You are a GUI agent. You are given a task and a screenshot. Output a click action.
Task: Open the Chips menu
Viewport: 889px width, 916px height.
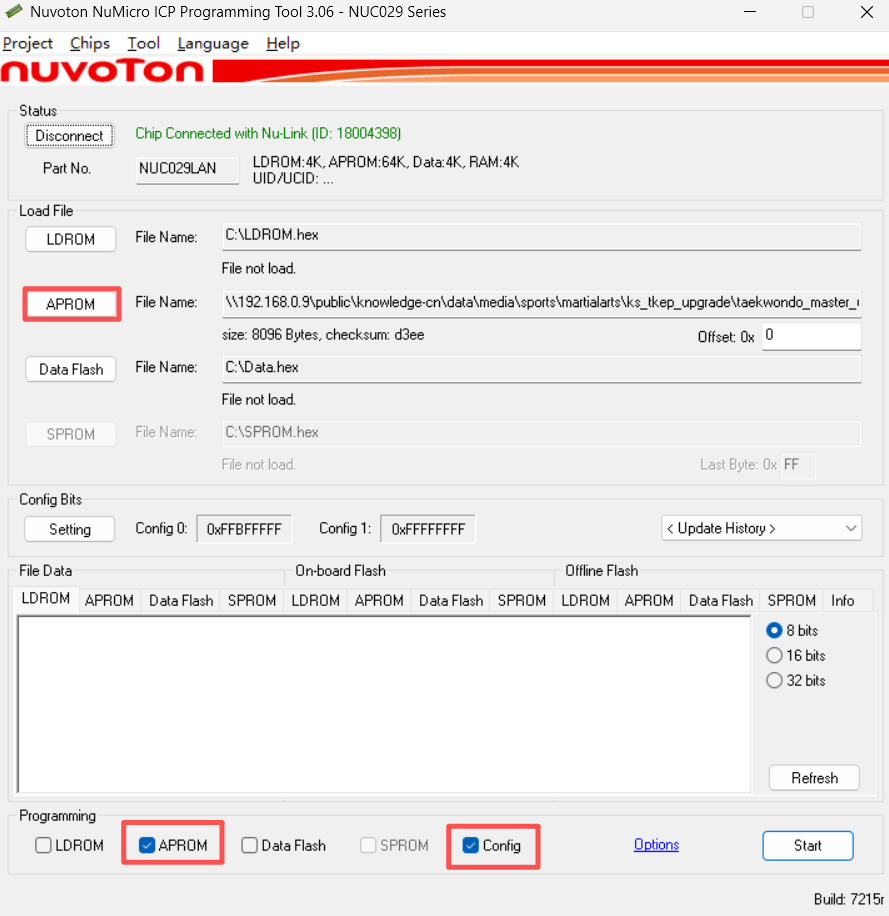pyautogui.click(x=90, y=43)
